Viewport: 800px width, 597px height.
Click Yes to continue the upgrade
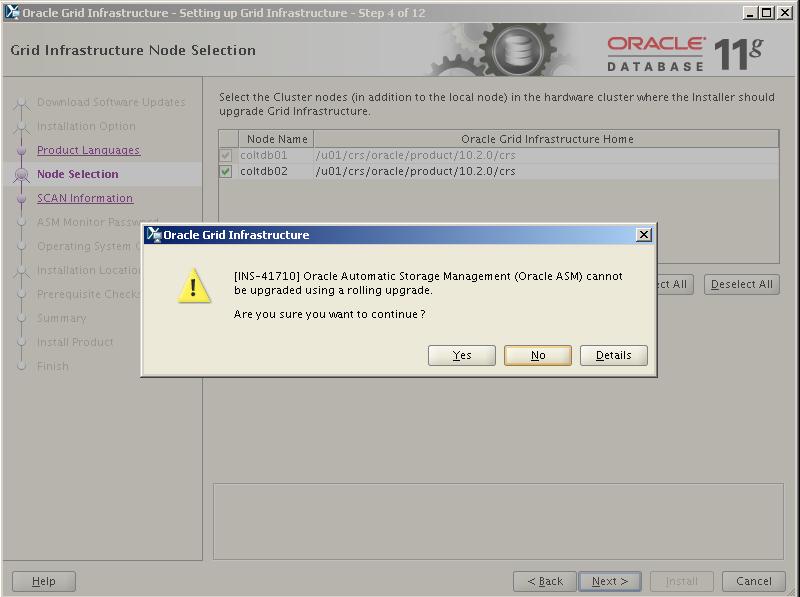click(462, 355)
